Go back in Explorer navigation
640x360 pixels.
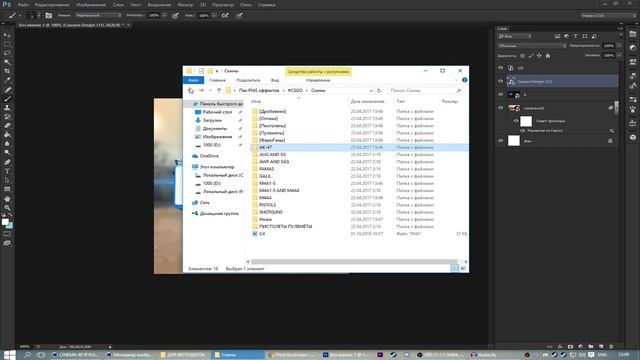[191, 90]
